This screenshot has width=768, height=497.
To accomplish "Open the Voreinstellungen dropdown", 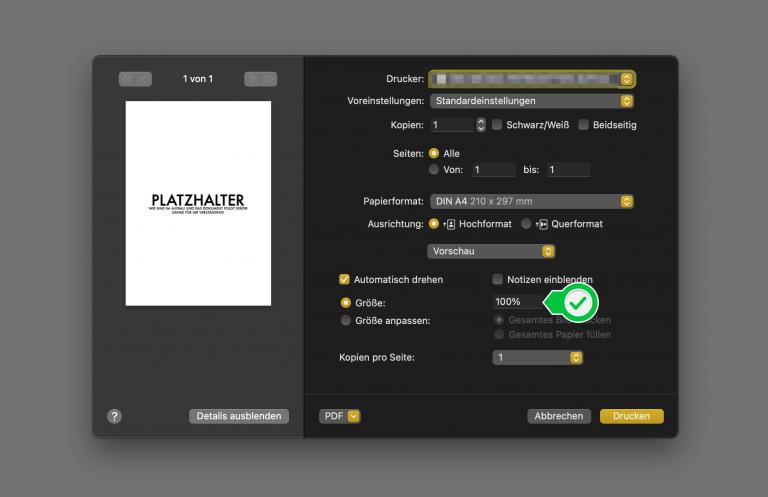I will click(x=532, y=101).
